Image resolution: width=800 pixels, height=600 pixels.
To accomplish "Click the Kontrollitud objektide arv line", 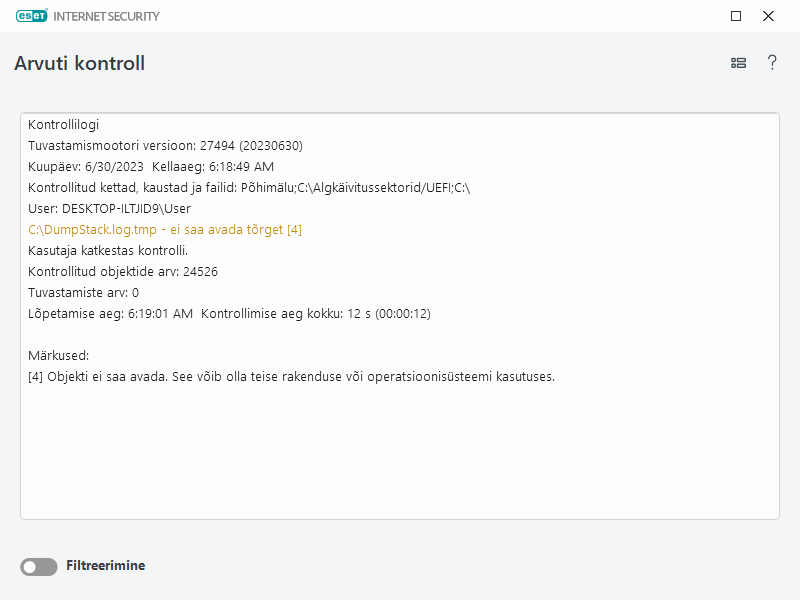I will [123, 271].
